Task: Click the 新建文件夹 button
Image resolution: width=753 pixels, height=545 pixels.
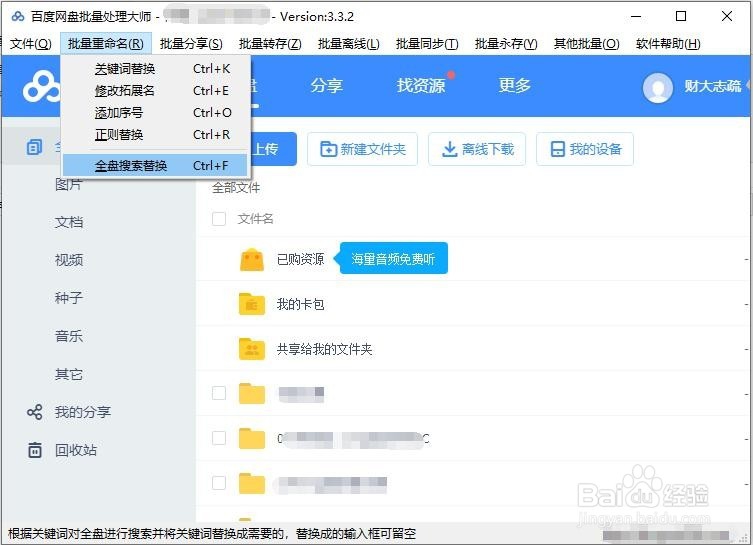Action: click(363, 149)
